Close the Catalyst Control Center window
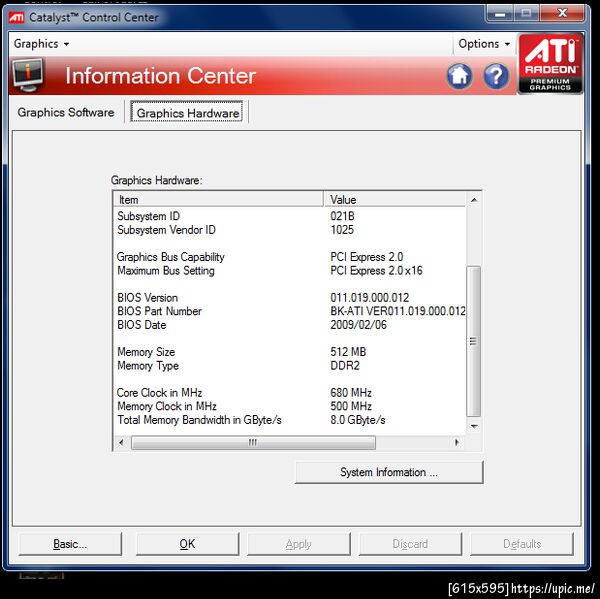The image size is (600, 599). tap(562, 14)
